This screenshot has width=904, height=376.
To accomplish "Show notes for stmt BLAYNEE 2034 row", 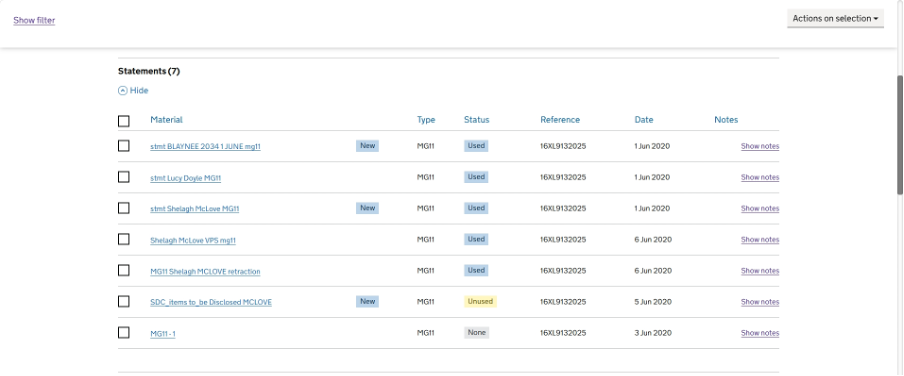I will (760, 146).
